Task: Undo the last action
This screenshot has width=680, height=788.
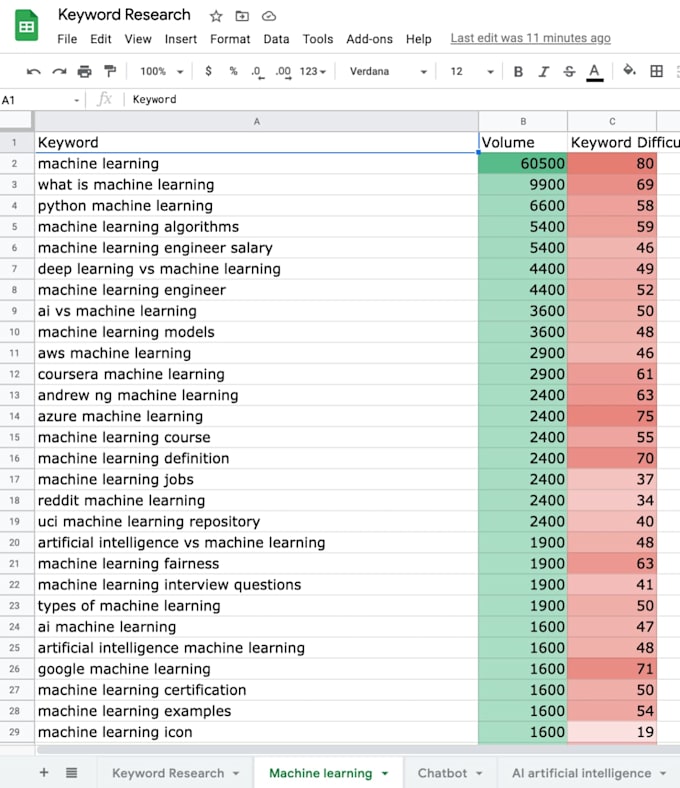Action: 34,71
